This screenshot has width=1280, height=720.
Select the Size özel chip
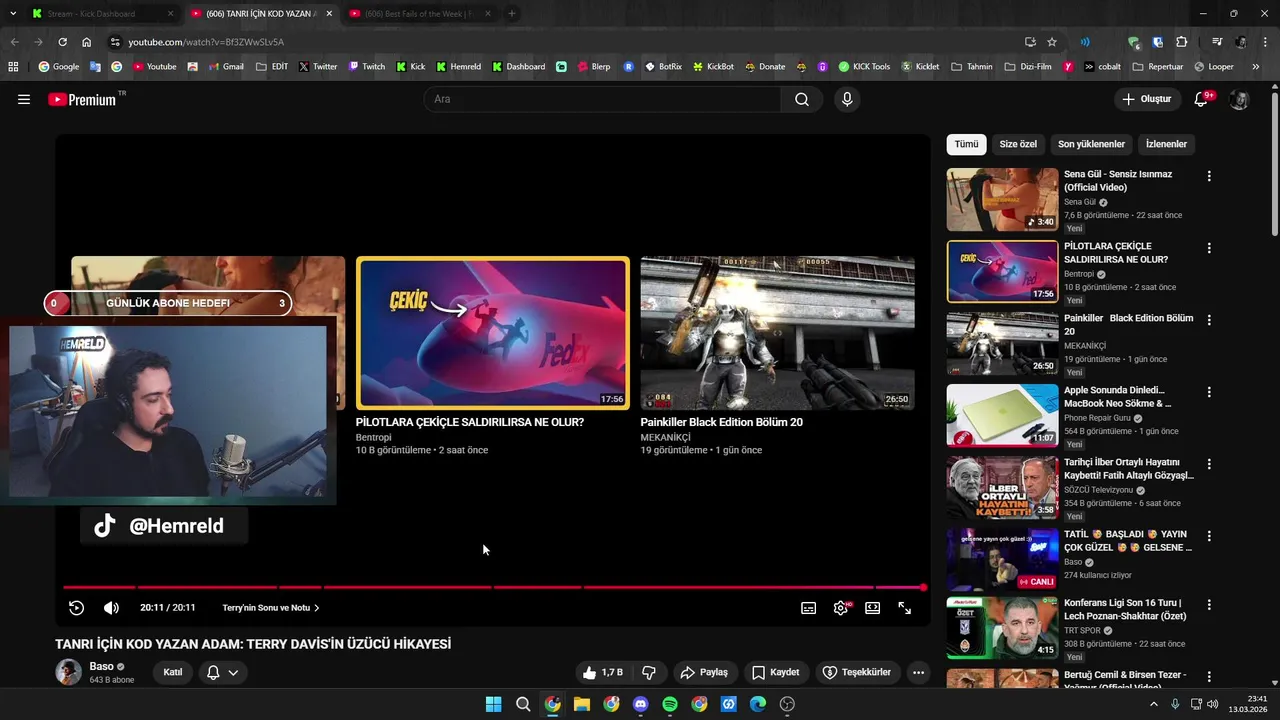click(1018, 144)
